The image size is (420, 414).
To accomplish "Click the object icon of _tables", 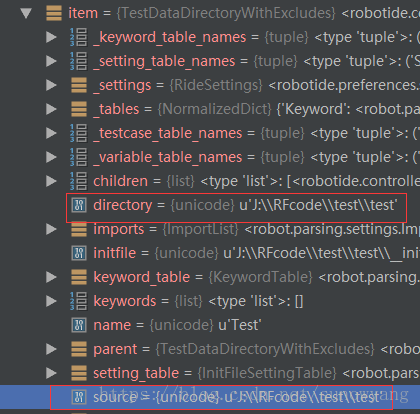I will [79, 109].
